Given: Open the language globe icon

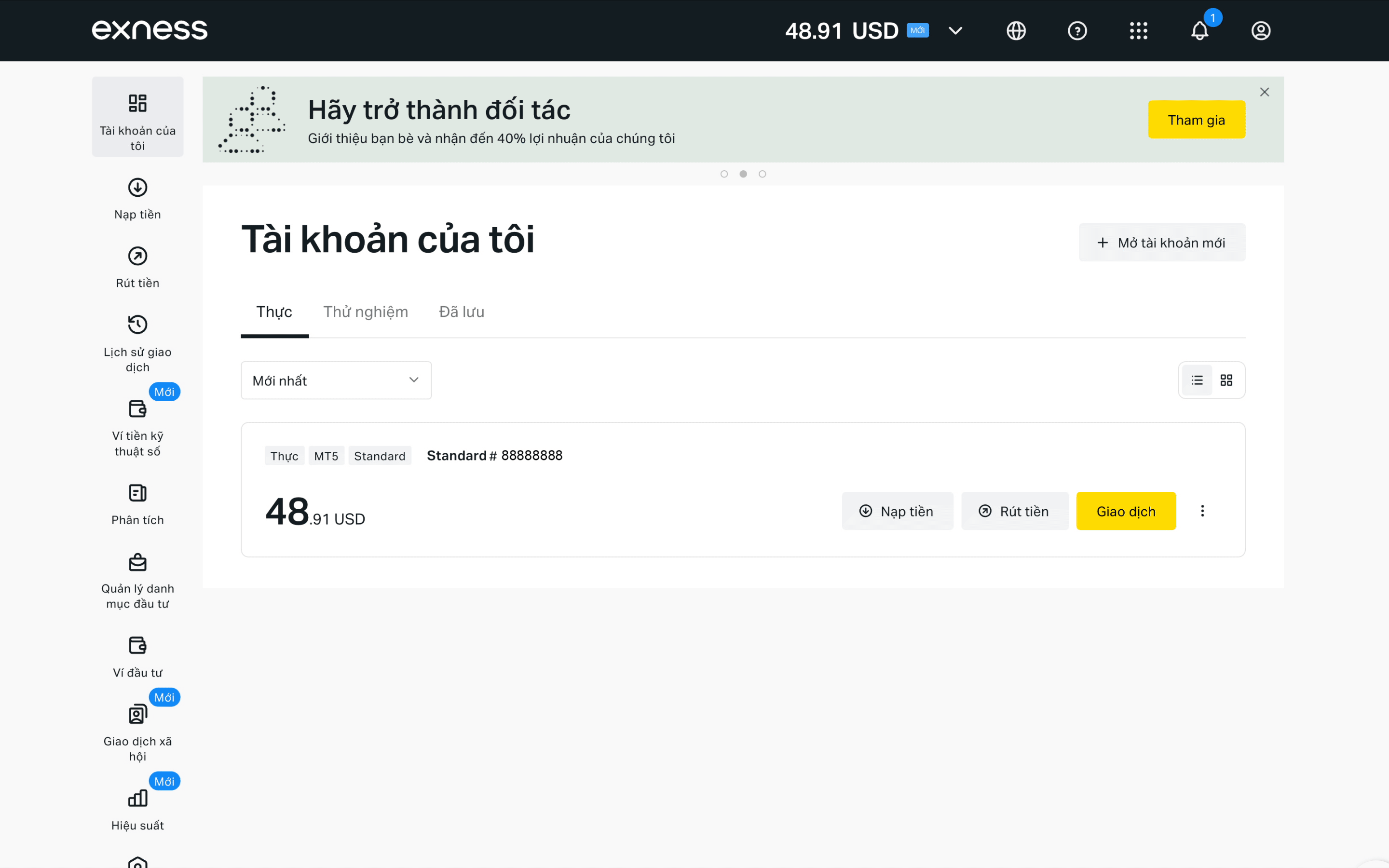Looking at the screenshot, I should (x=1016, y=30).
